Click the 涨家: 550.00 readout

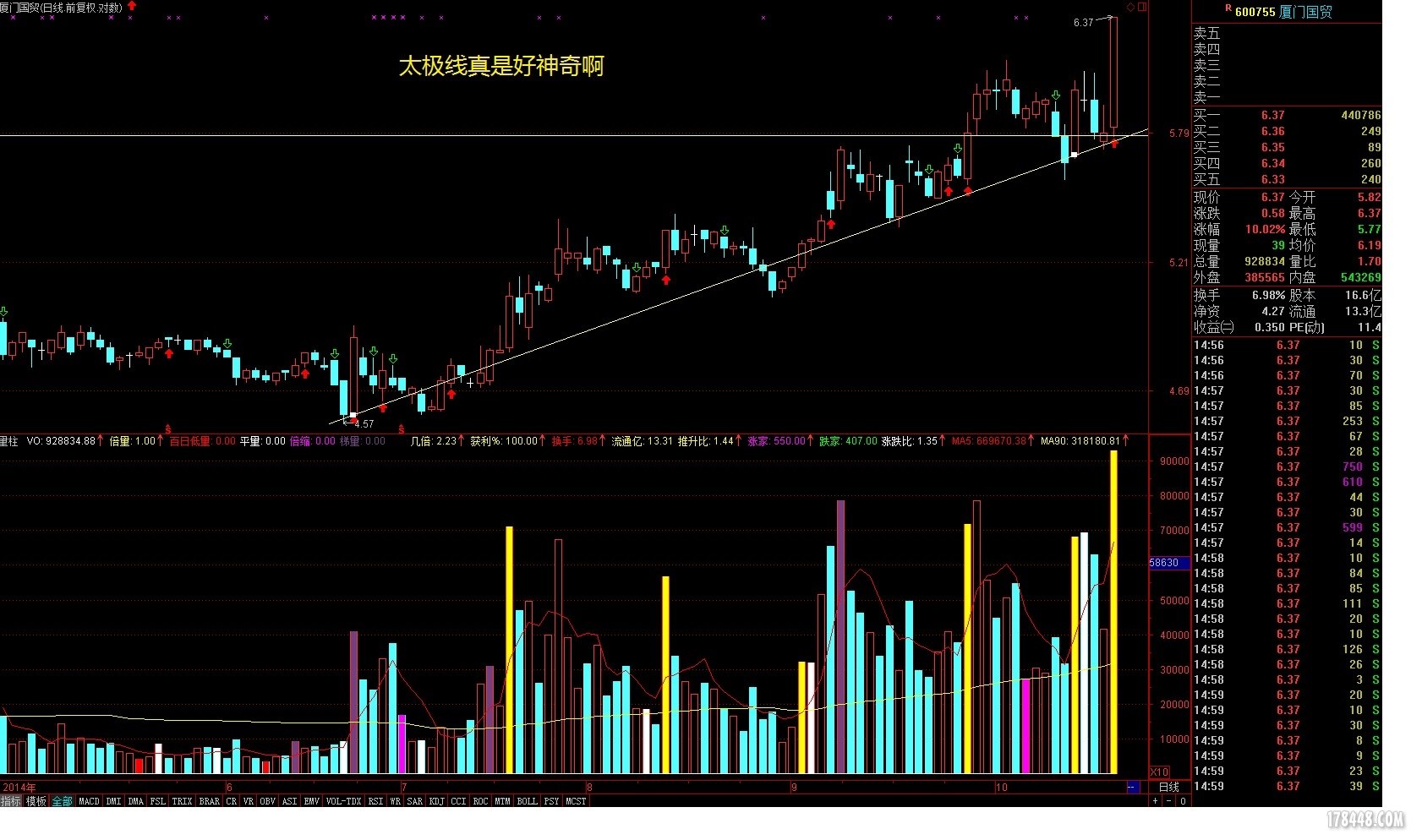[776, 441]
